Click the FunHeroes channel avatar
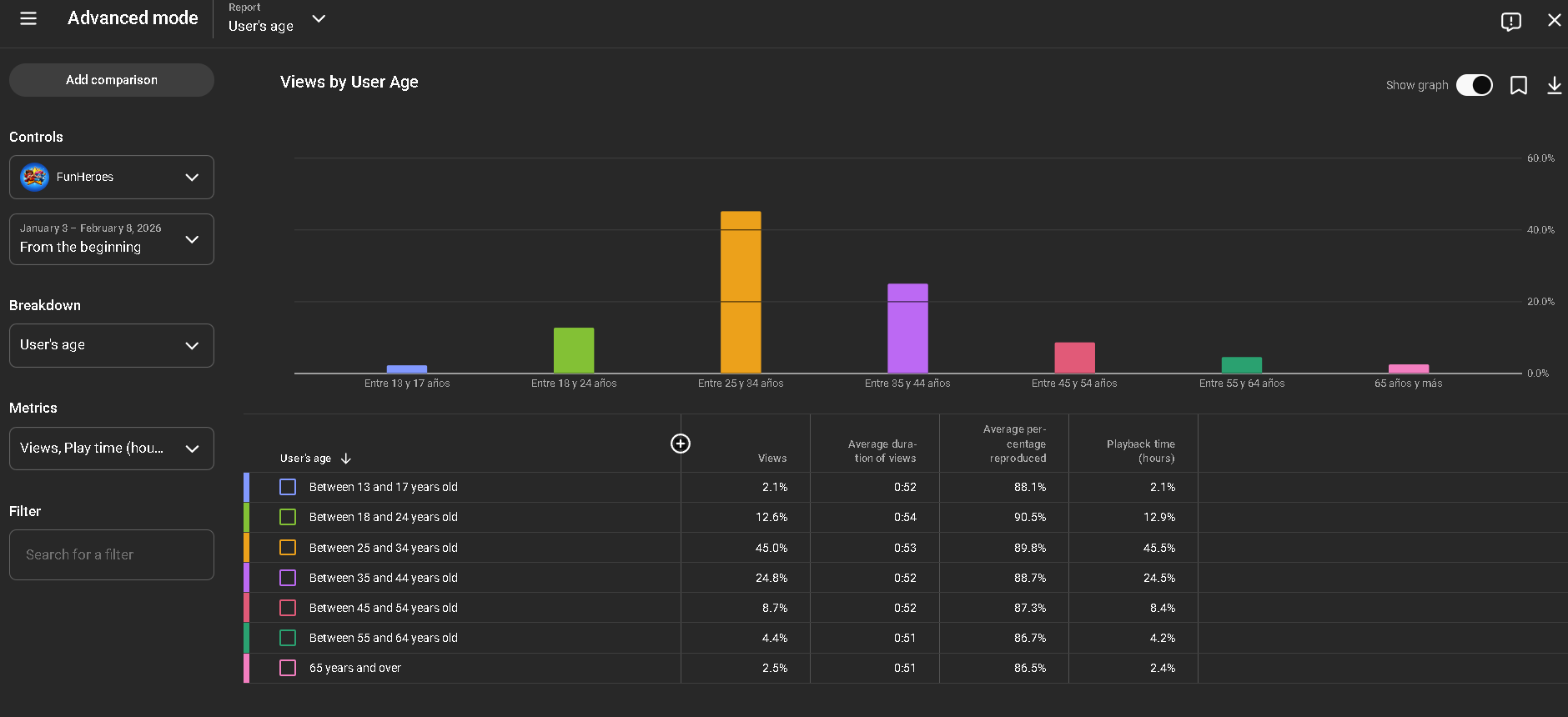 tap(34, 177)
